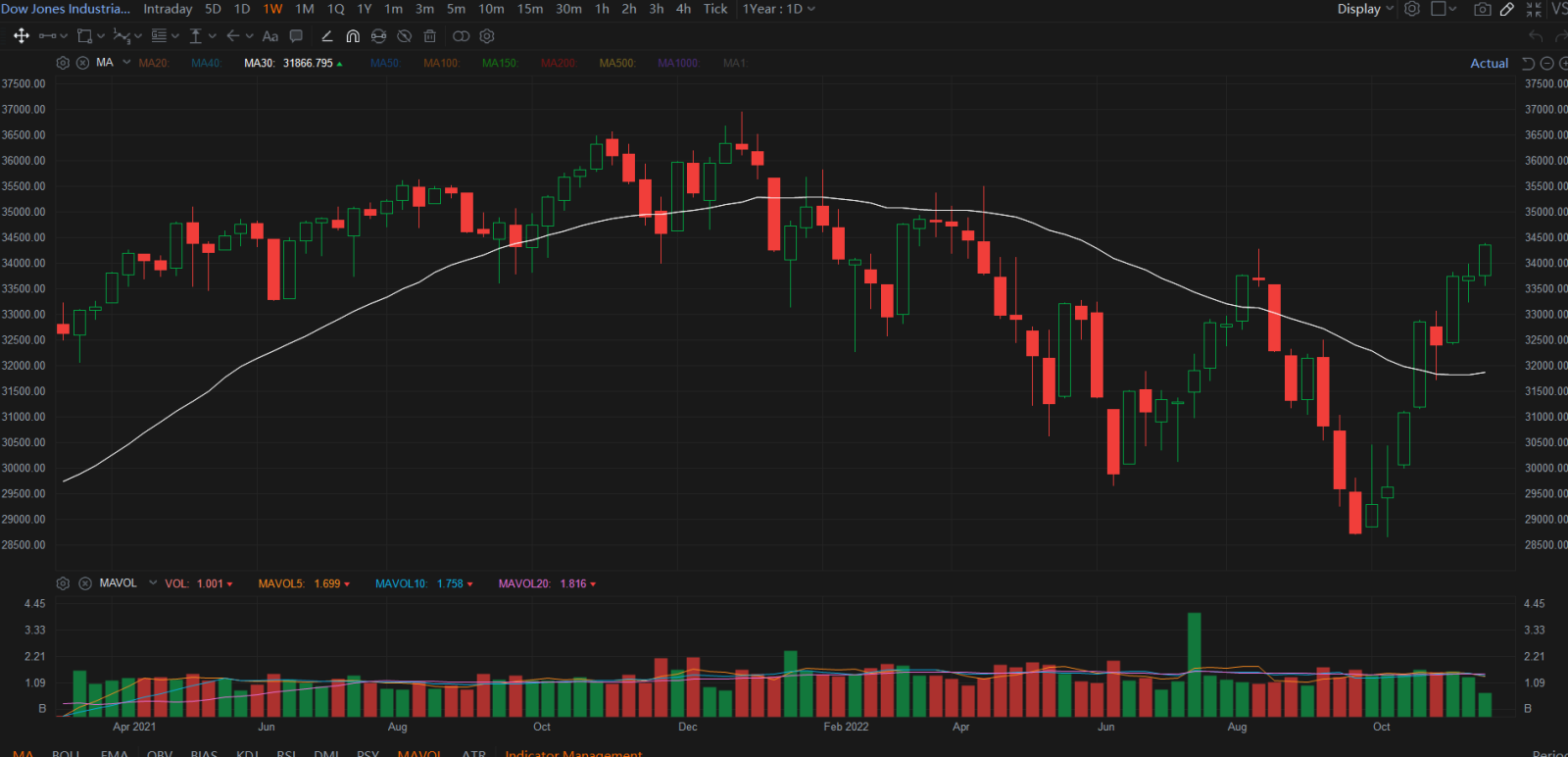This screenshot has width=1568, height=757.
Task: Expand Fibonacci tool options arrow
Action: 175,36
